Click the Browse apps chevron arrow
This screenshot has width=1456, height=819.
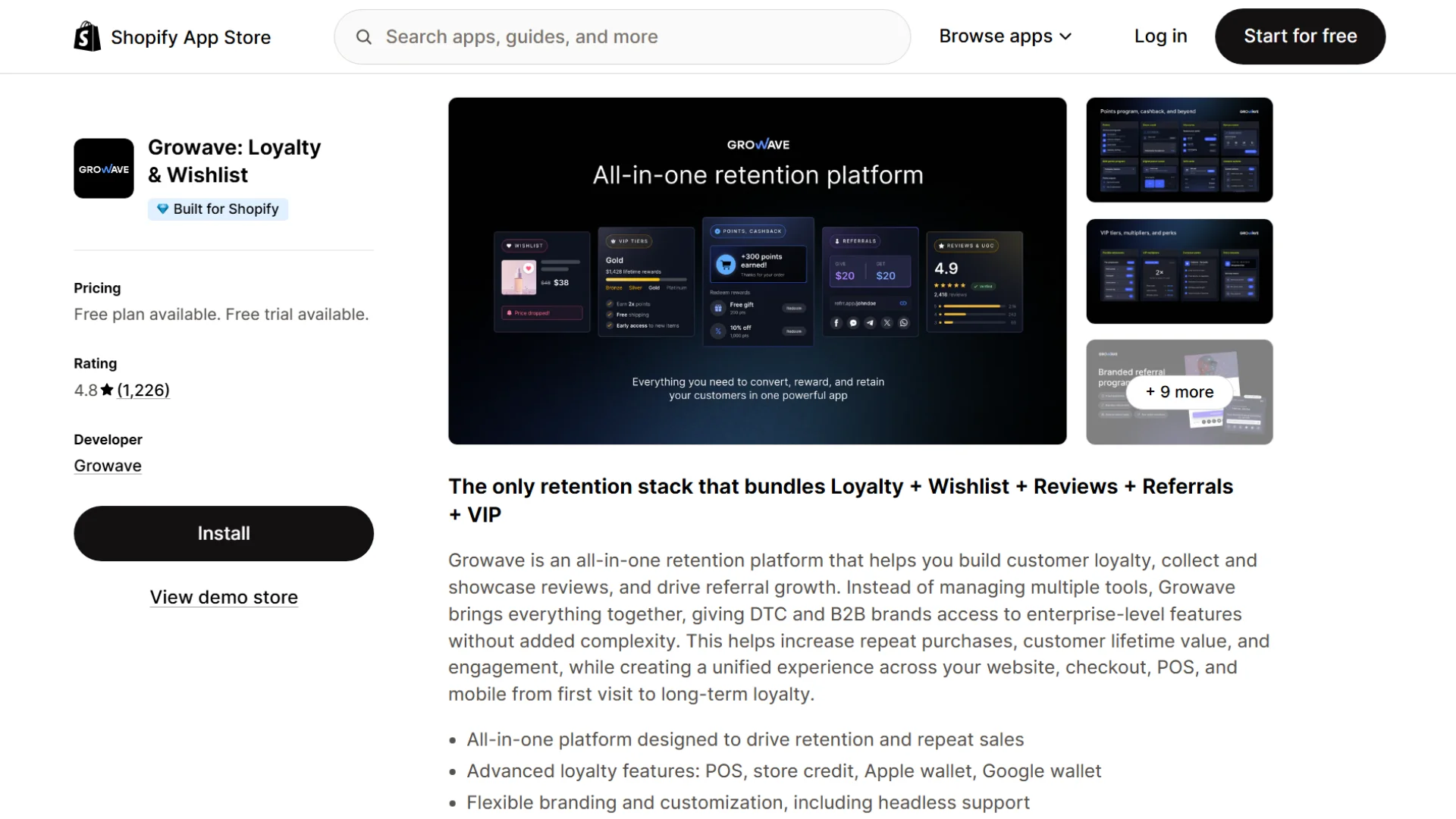1065,36
